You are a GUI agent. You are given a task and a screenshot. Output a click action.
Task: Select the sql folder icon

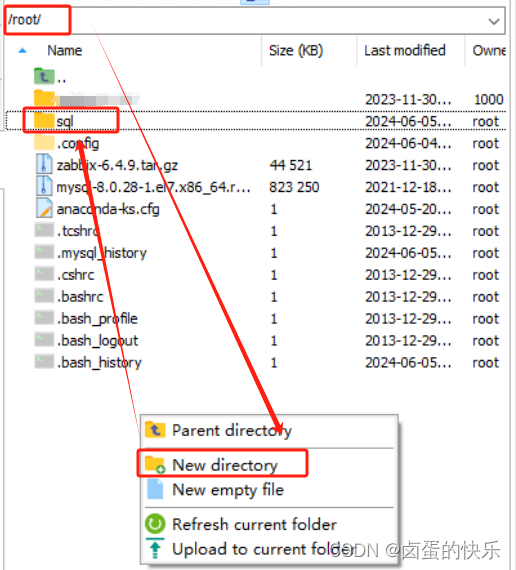(x=44, y=120)
